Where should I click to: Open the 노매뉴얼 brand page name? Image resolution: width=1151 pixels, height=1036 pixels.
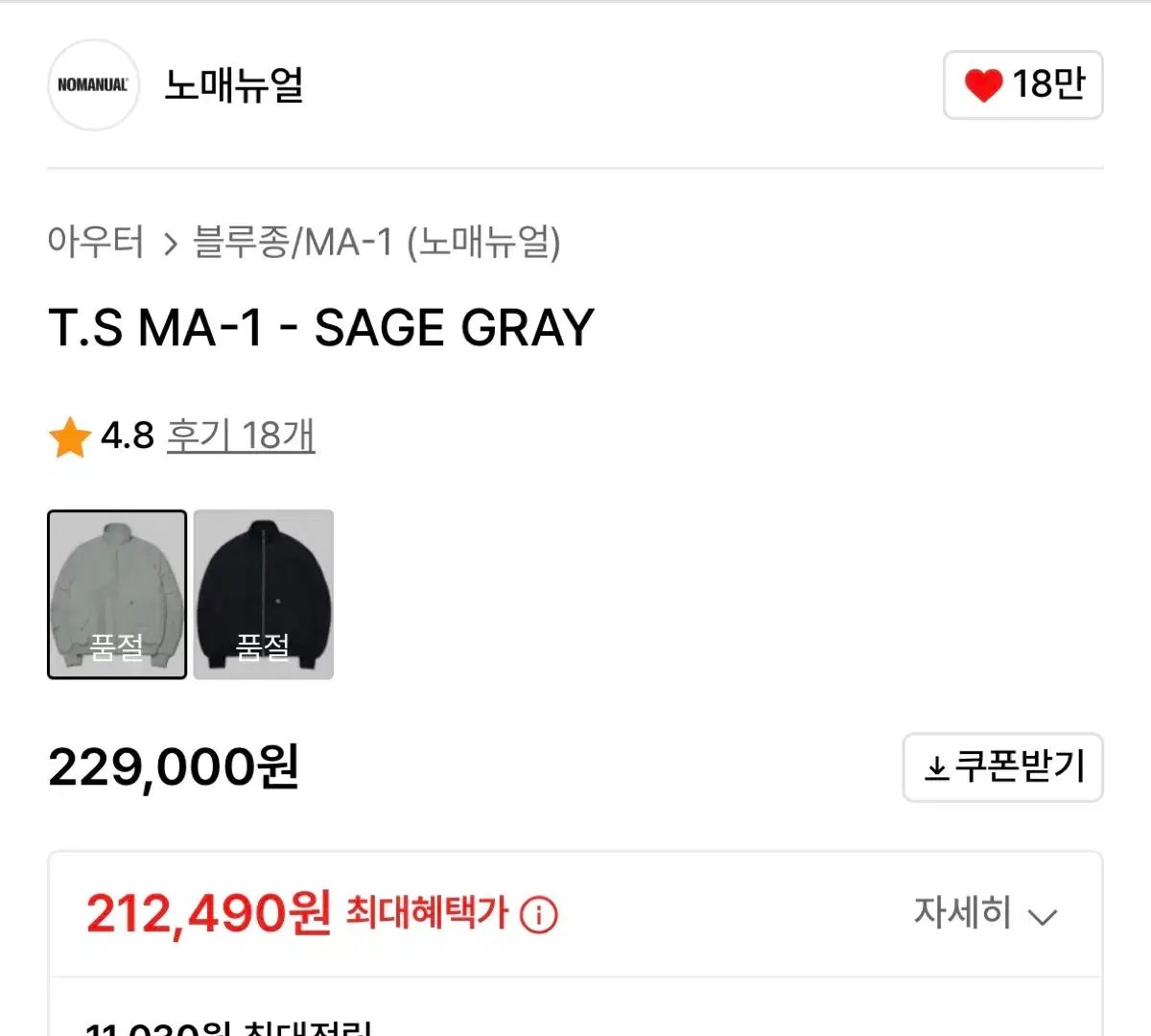[x=234, y=85]
